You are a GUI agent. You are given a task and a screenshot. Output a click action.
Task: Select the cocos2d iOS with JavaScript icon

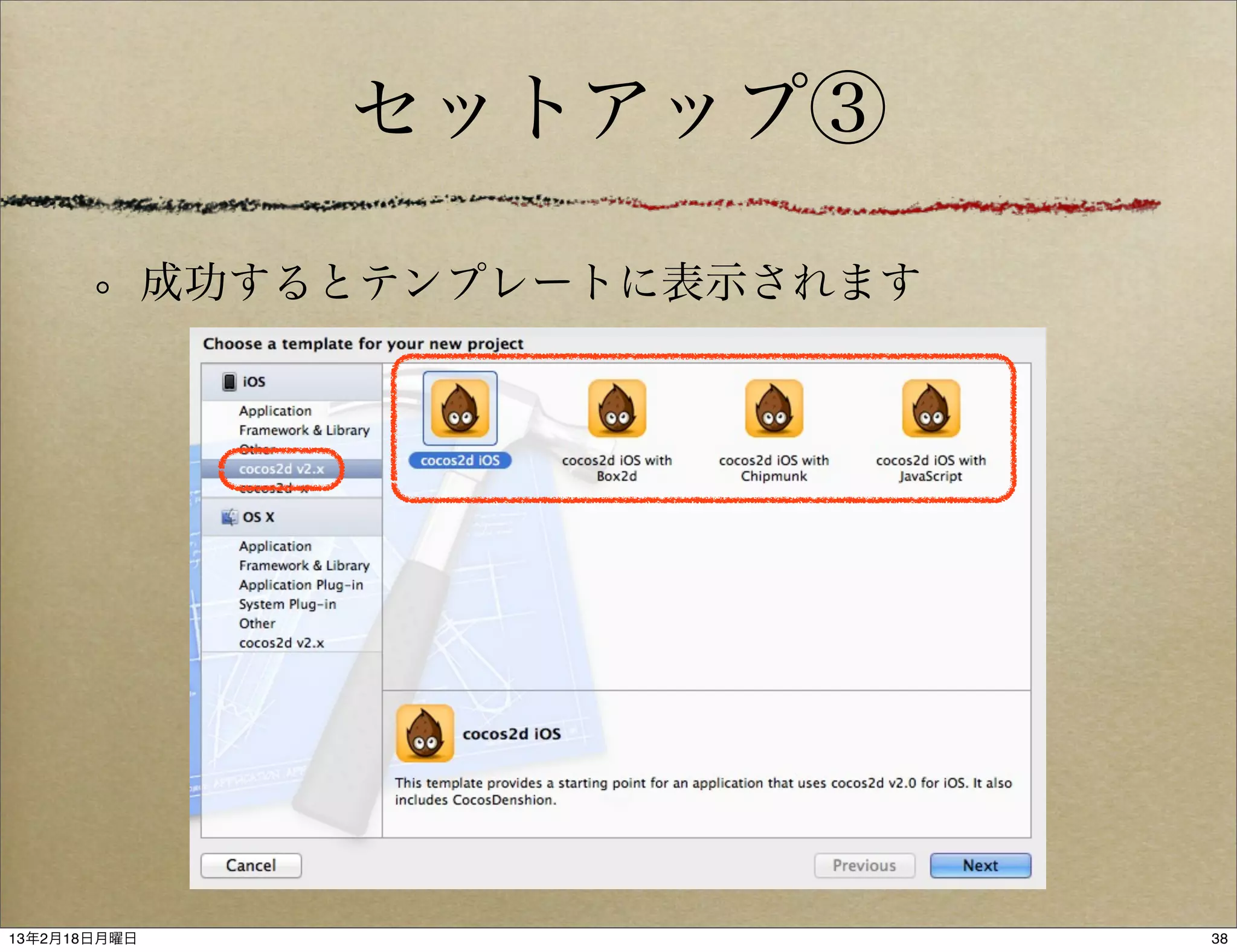931,408
